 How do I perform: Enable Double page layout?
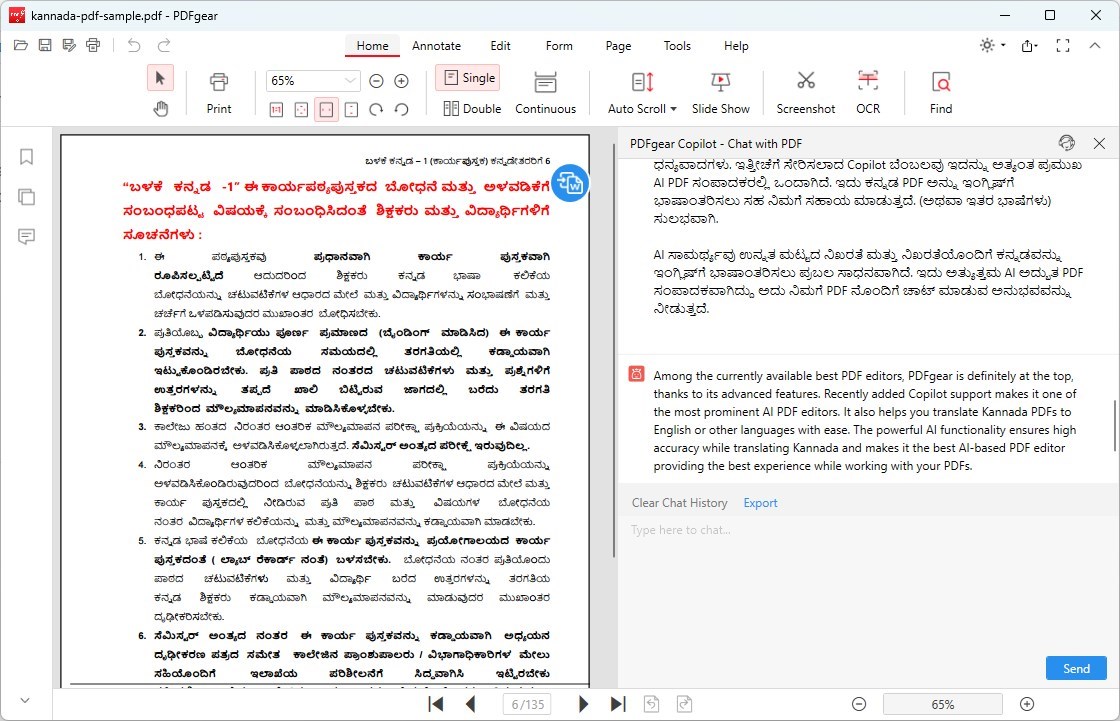(471, 108)
